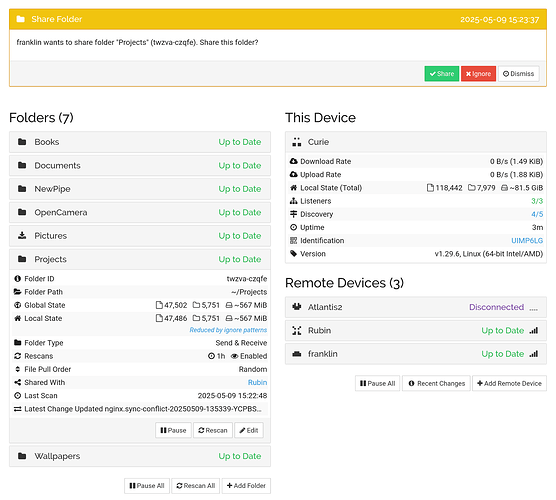
Task: Expand the Wallpapers folder panel
Action: [140, 456]
